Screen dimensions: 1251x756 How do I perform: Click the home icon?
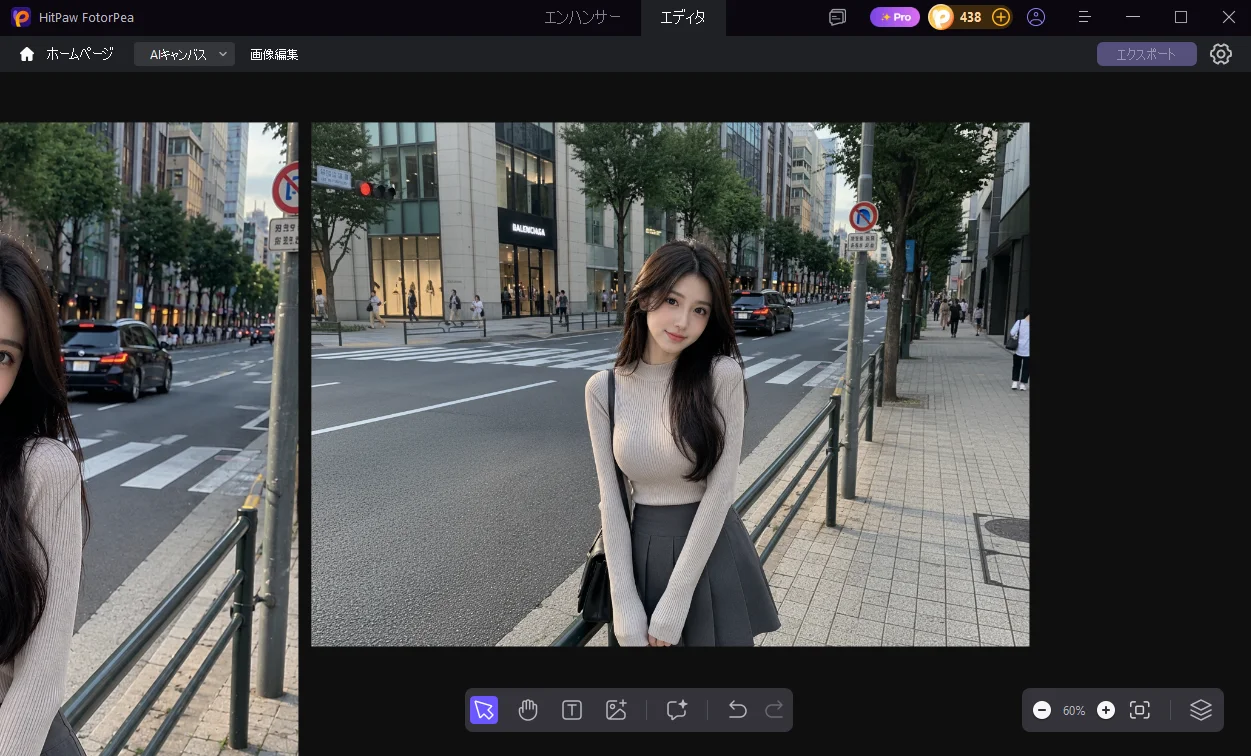(x=27, y=54)
